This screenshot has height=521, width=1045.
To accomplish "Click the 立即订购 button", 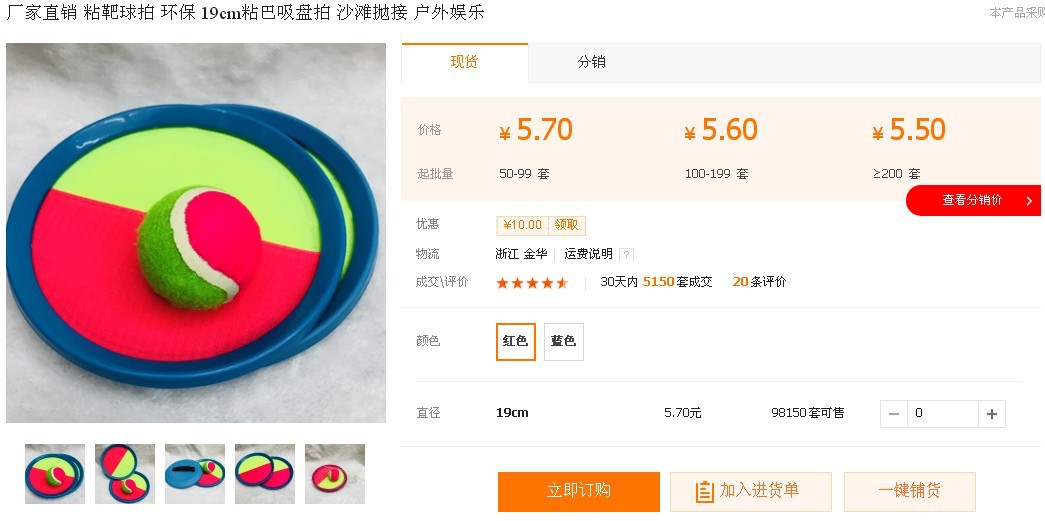I will 578,491.
